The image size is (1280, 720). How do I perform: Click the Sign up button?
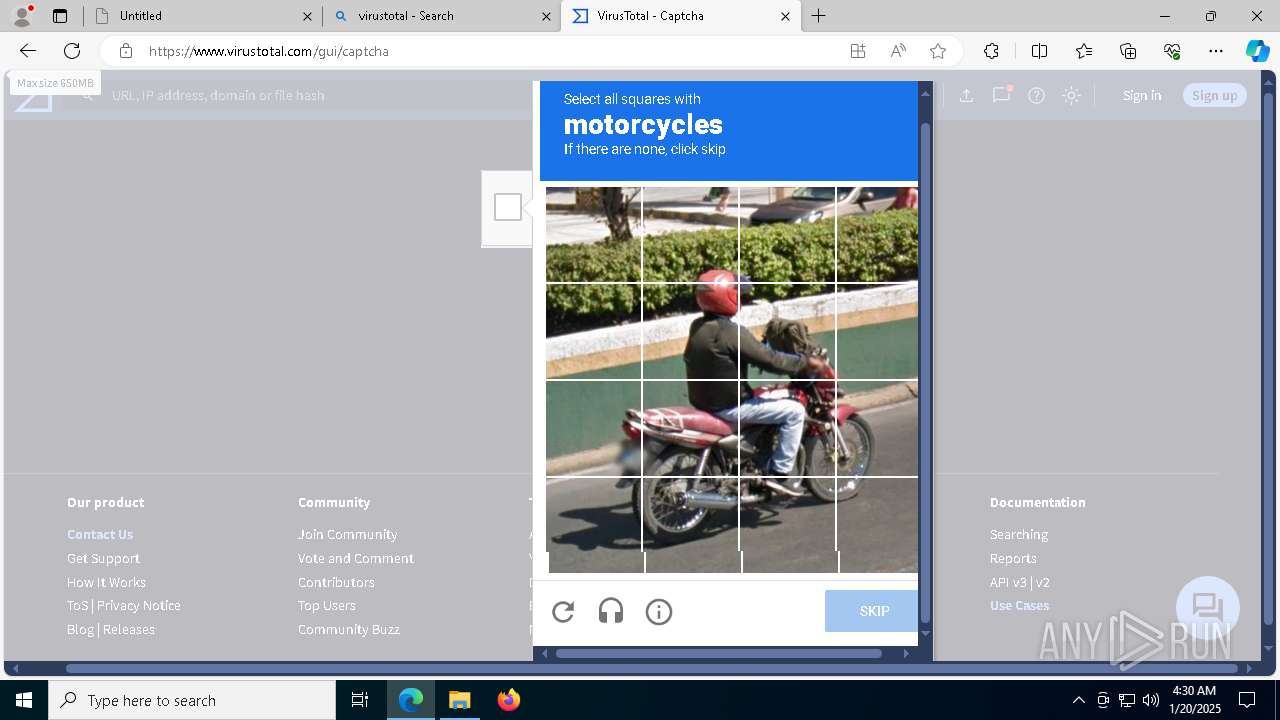click(1215, 95)
